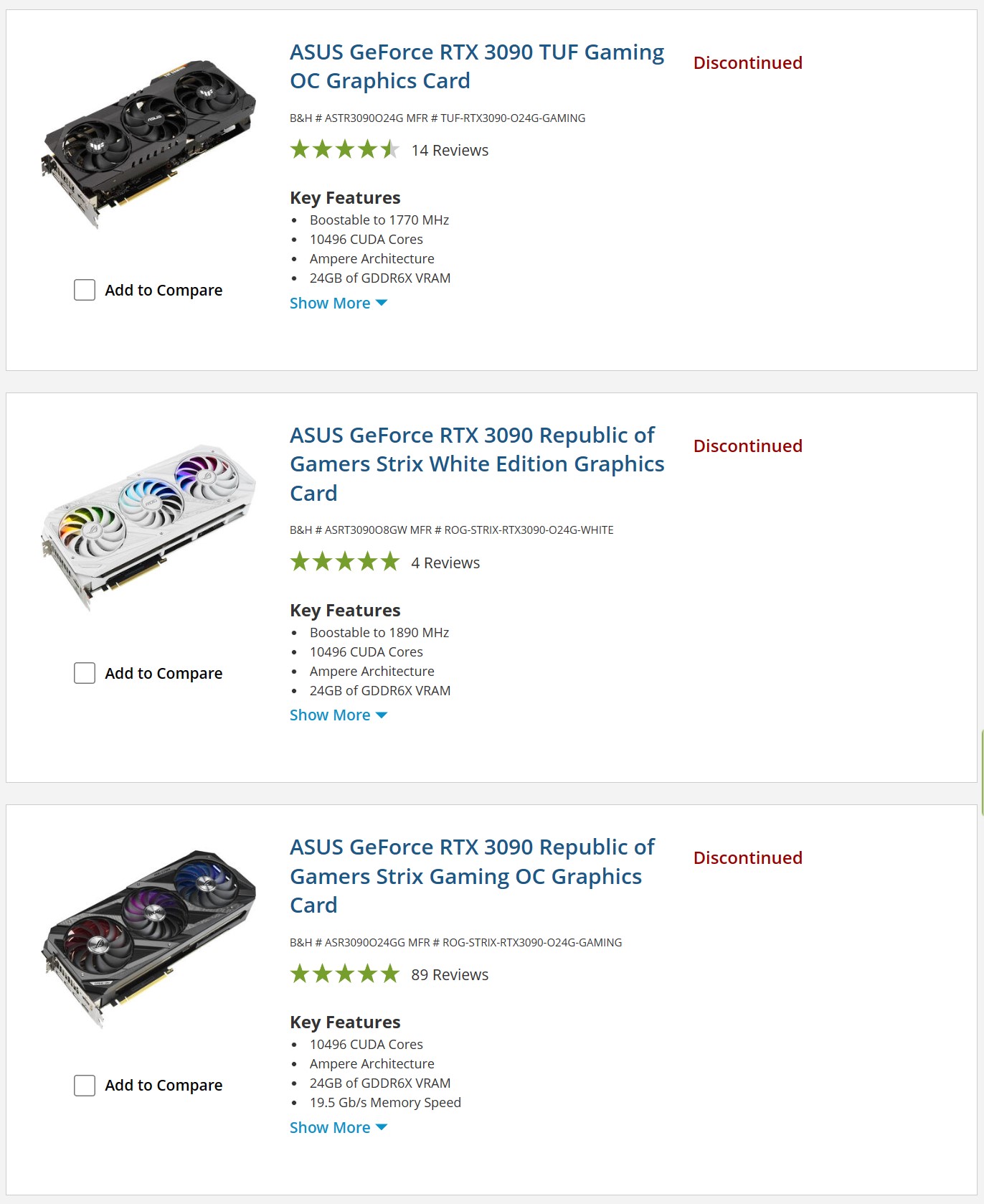The height and width of the screenshot is (1204, 984).
Task: Open the 4 Reviews link
Action: 445,563
